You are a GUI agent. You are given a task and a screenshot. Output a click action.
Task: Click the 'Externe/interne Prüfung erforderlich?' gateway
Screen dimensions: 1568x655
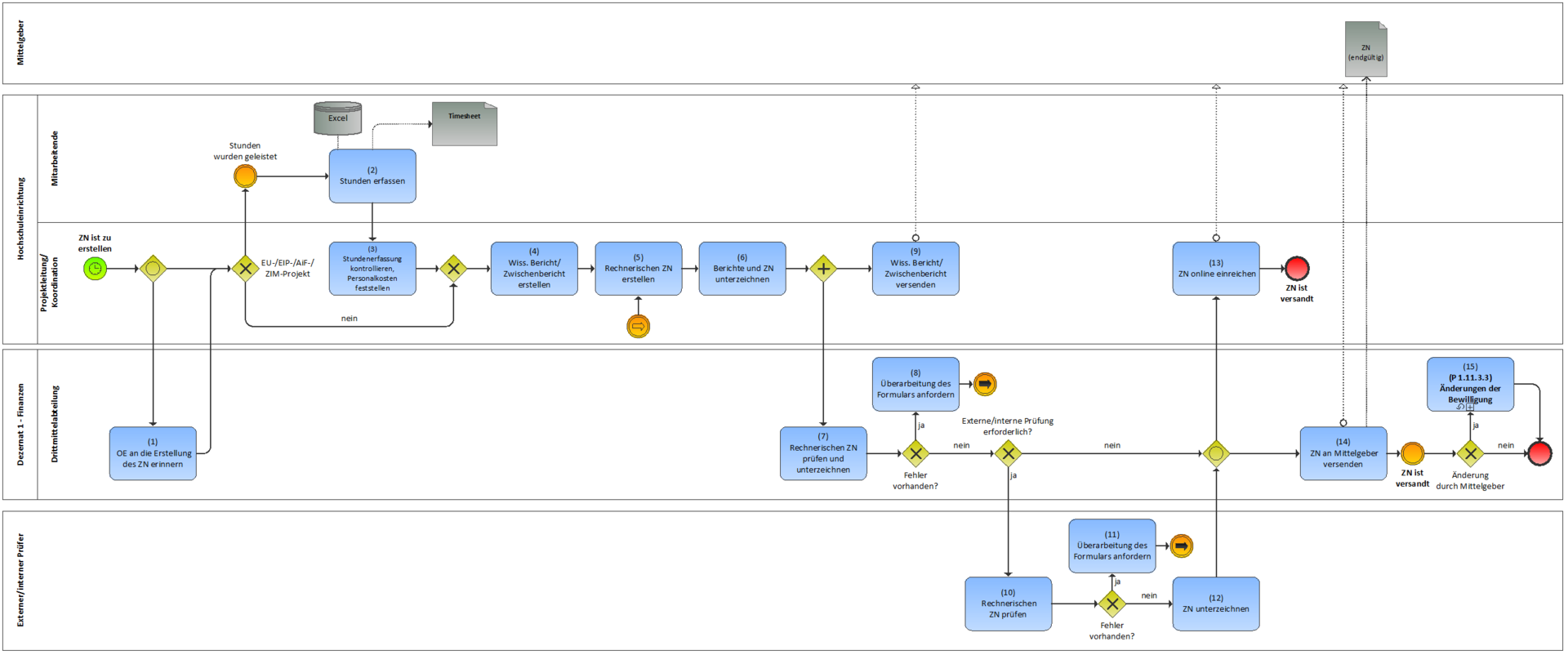coord(1008,453)
